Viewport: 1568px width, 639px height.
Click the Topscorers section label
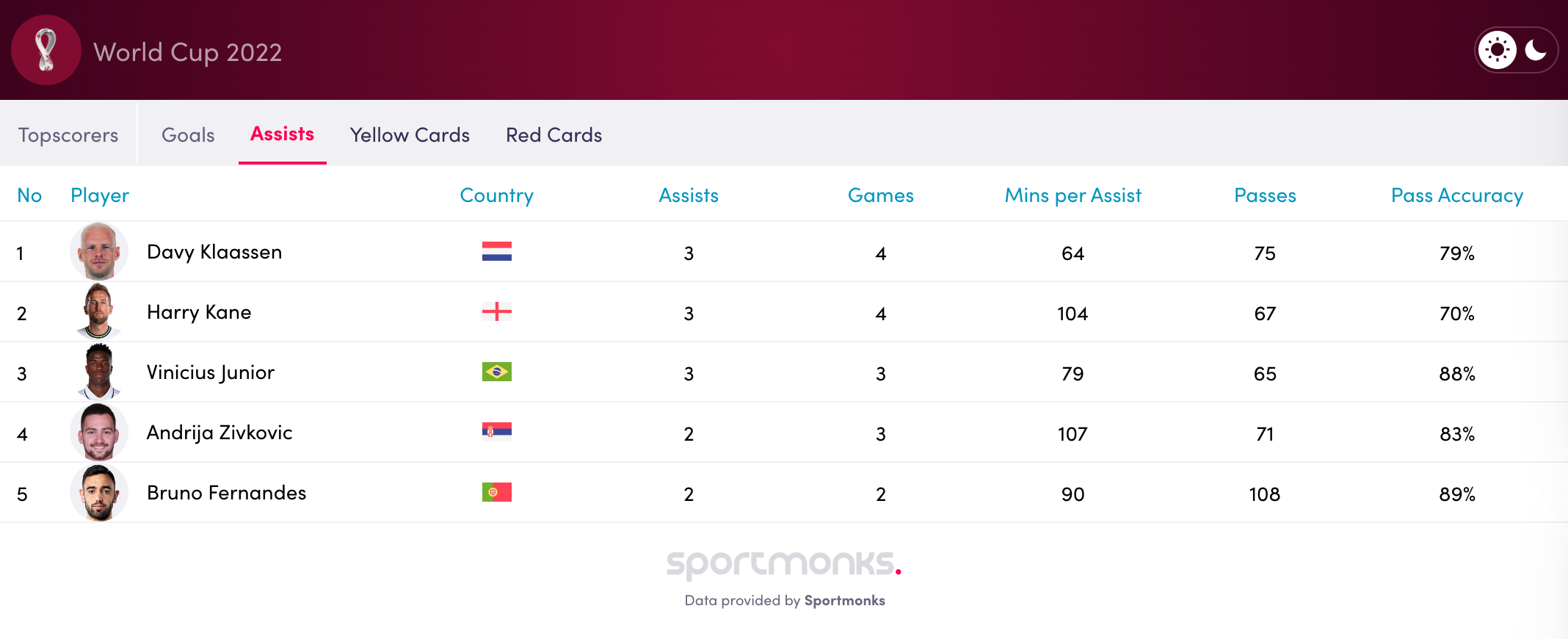(68, 135)
